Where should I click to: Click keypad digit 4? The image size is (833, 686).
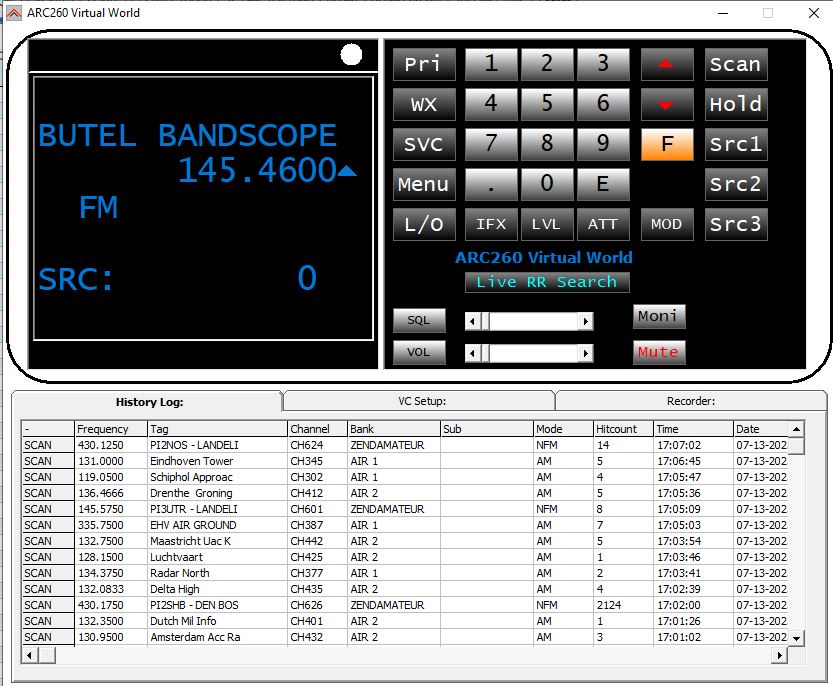[491, 104]
